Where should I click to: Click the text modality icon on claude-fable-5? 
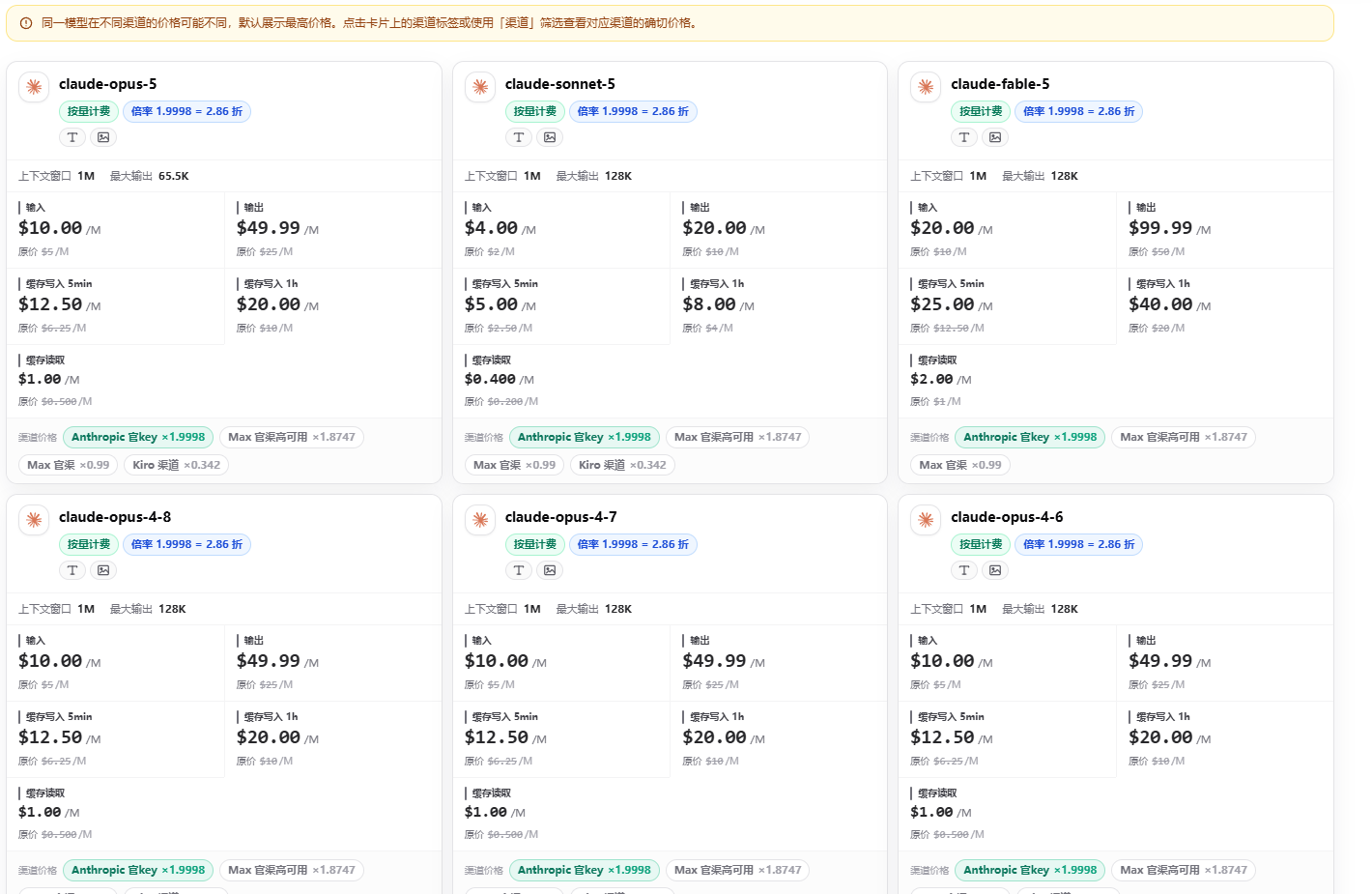(x=964, y=137)
